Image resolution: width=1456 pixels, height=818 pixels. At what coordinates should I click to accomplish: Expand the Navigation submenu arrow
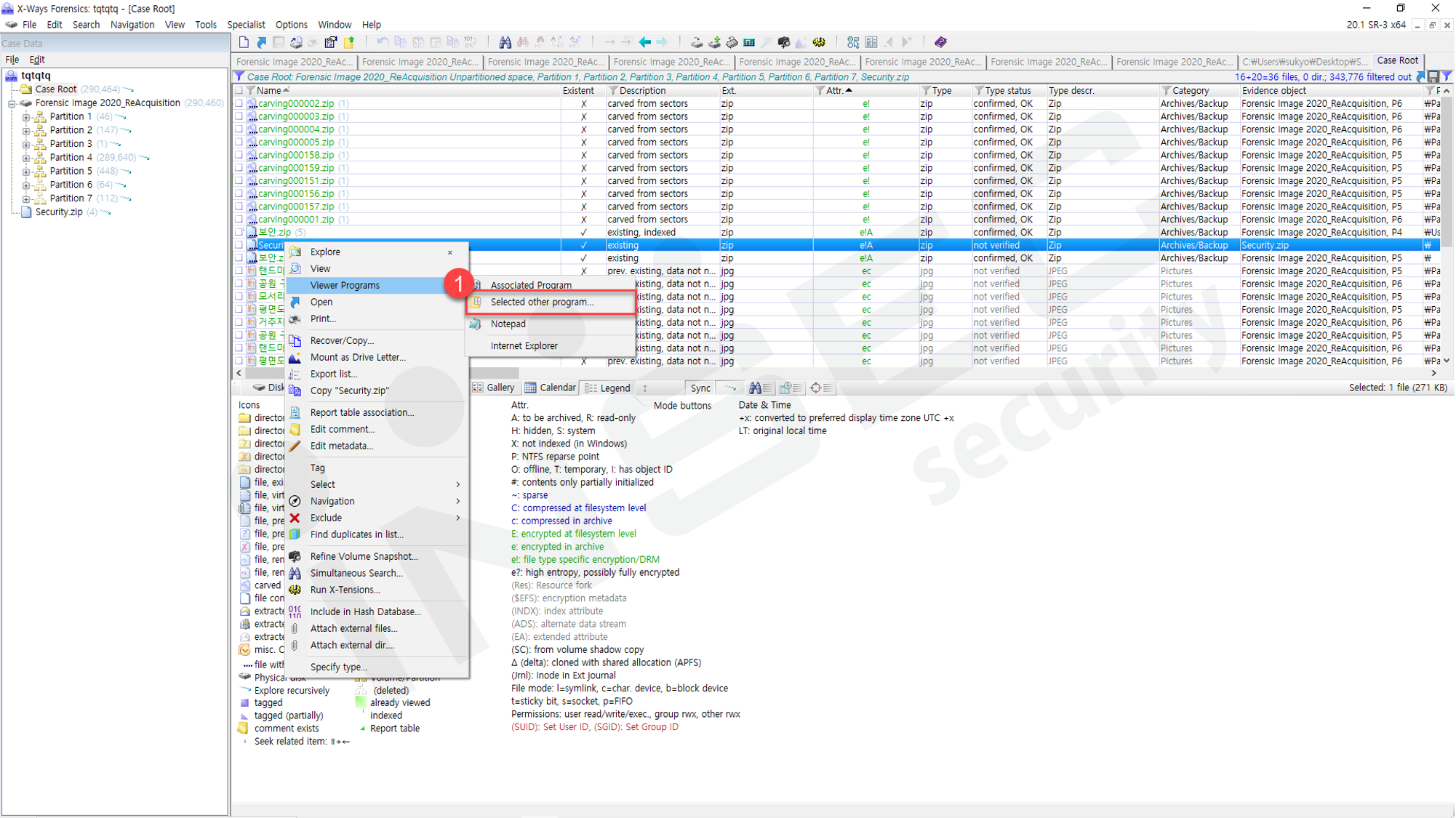coord(457,501)
